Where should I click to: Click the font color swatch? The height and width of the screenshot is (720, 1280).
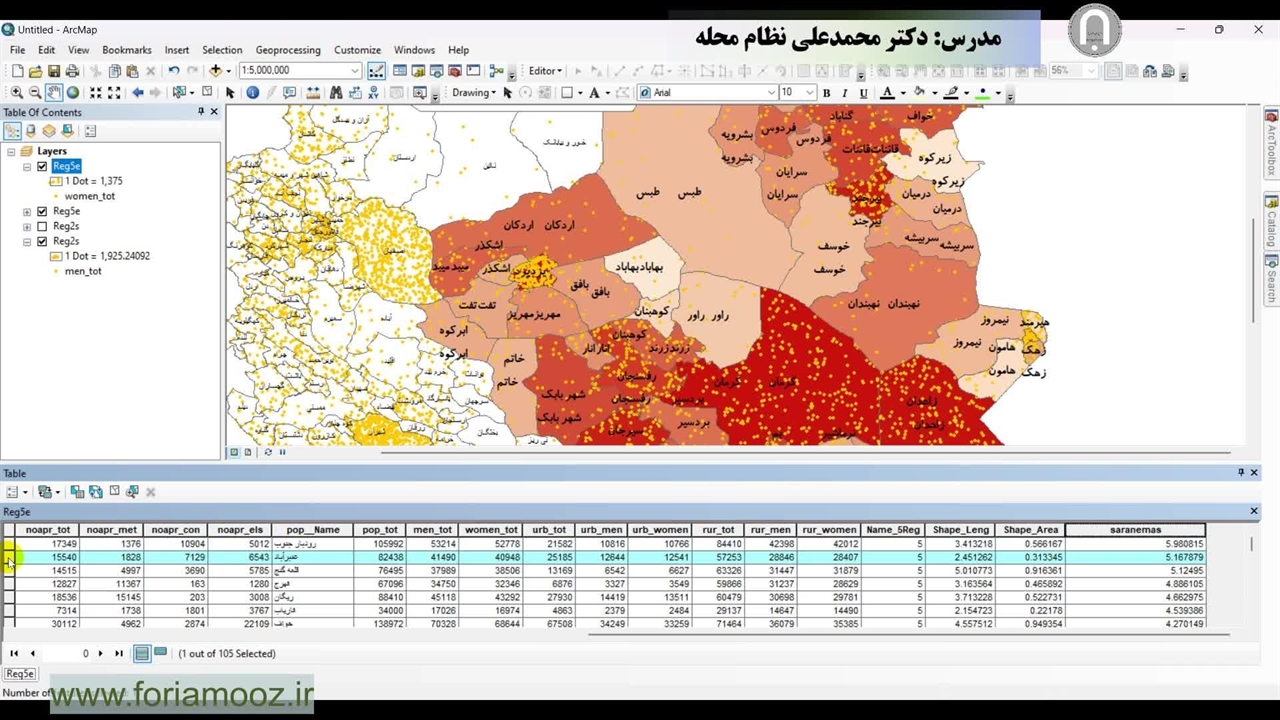click(887, 93)
